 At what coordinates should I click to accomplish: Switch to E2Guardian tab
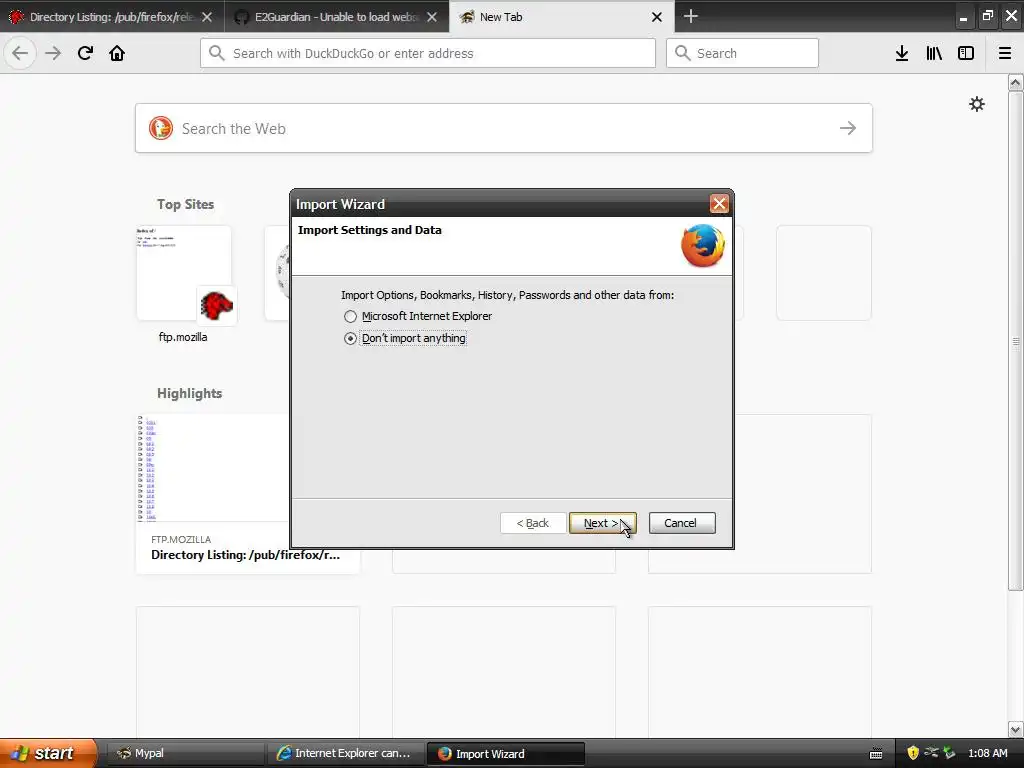click(x=336, y=17)
